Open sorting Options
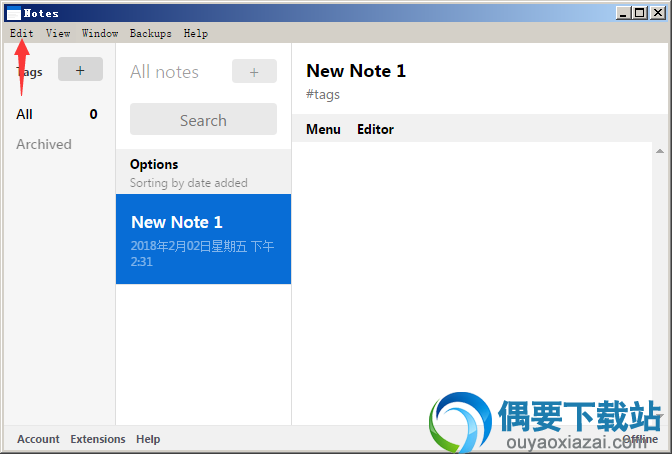Viewport: 672px width, 454px height. pyautogui.click(x=154, y=164)
